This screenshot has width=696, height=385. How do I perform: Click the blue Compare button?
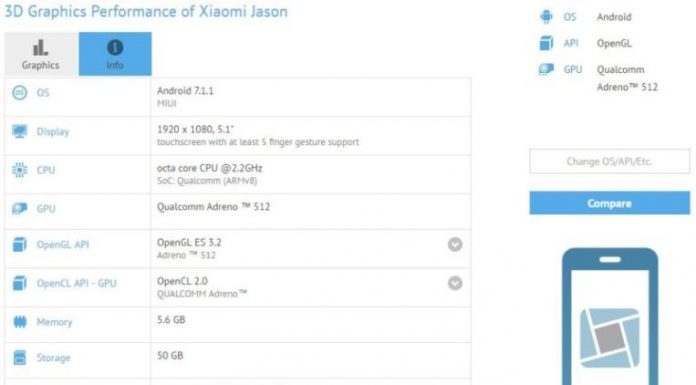(609, 203)
